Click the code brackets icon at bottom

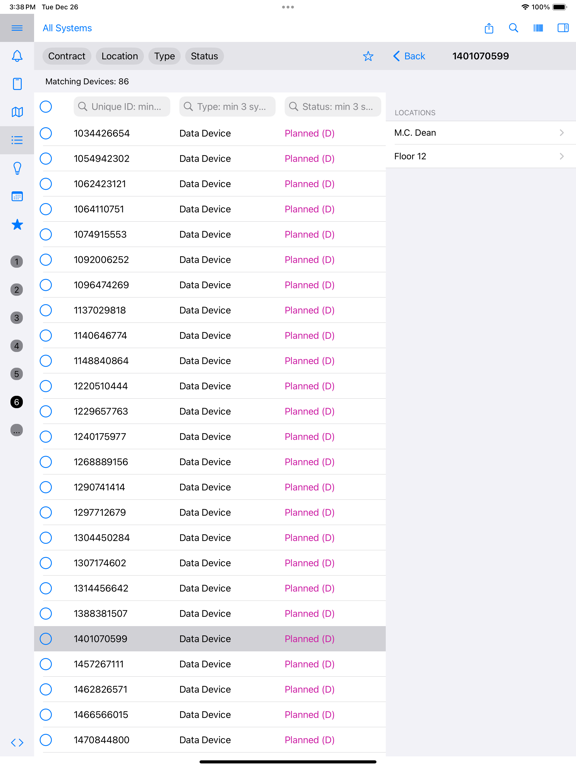pyautogui.click(x=17, y=743)
